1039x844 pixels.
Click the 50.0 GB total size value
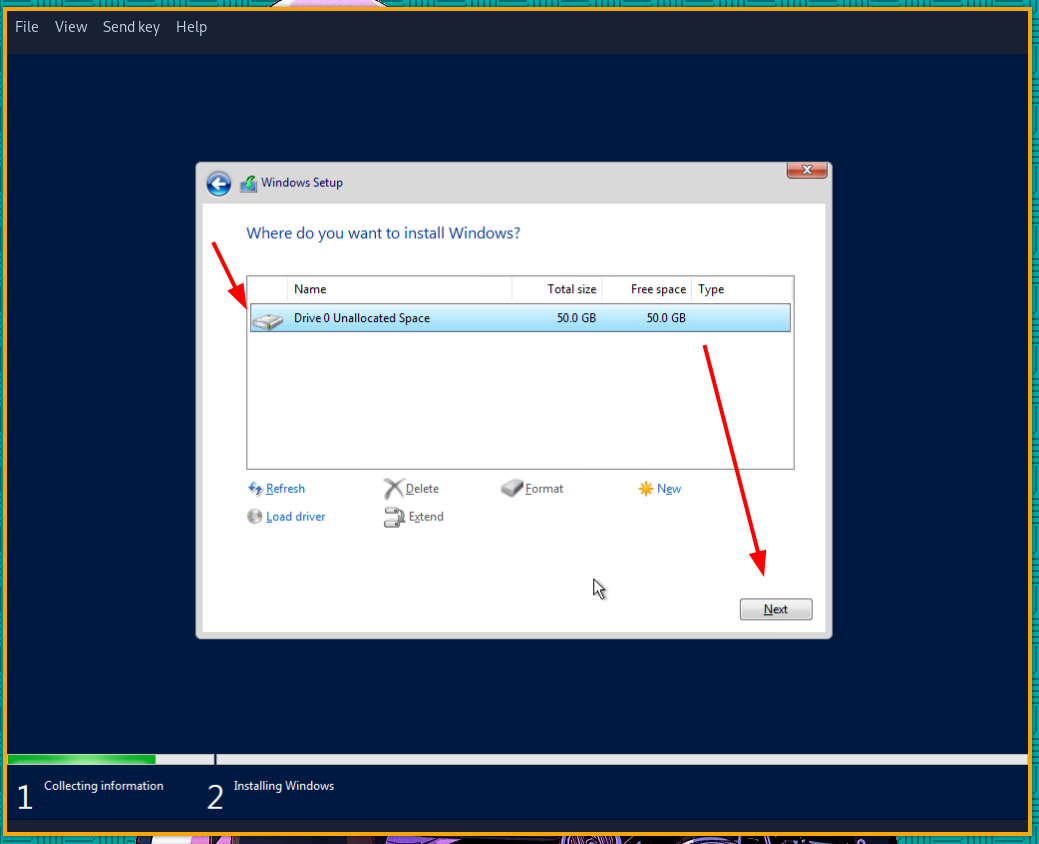tap(576, 318)
